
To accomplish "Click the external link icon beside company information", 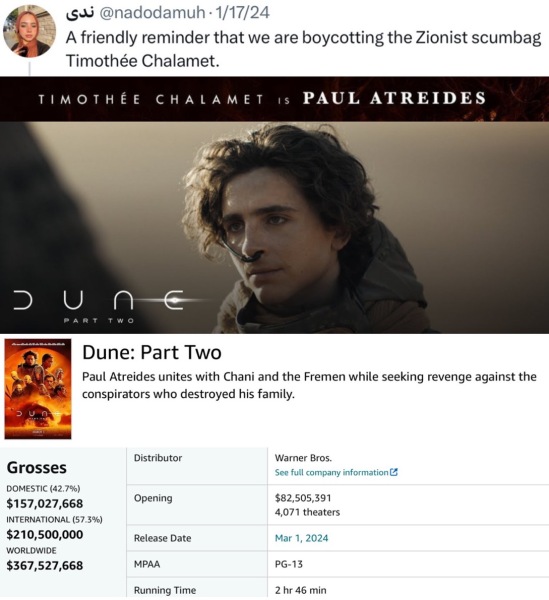I will pyautogui.click(x=394, y=473).
